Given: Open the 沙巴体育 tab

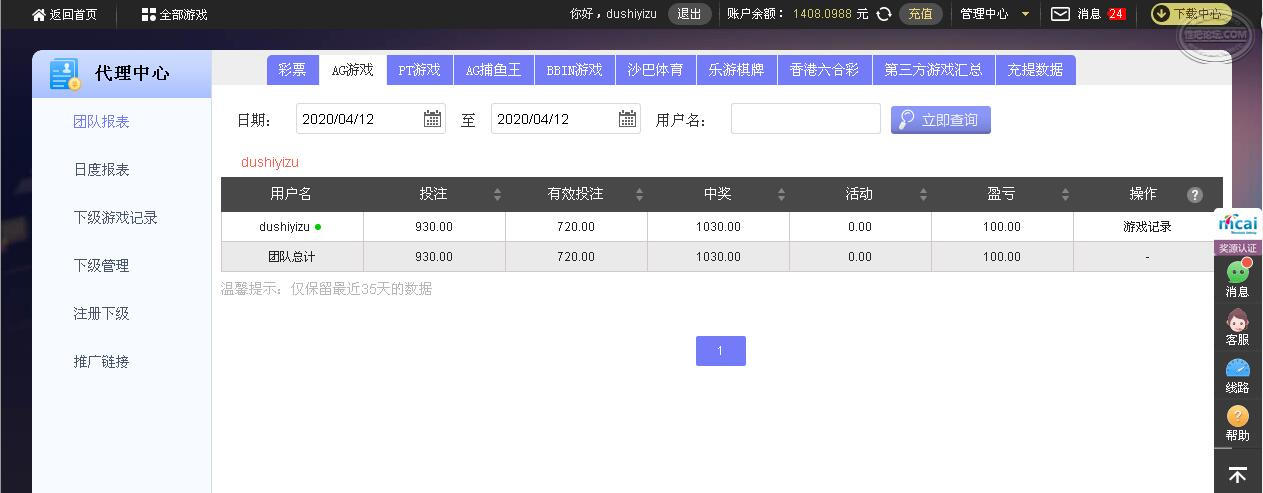Looking at the screenshot, I should pyautogui.click(x=655, y=70).
